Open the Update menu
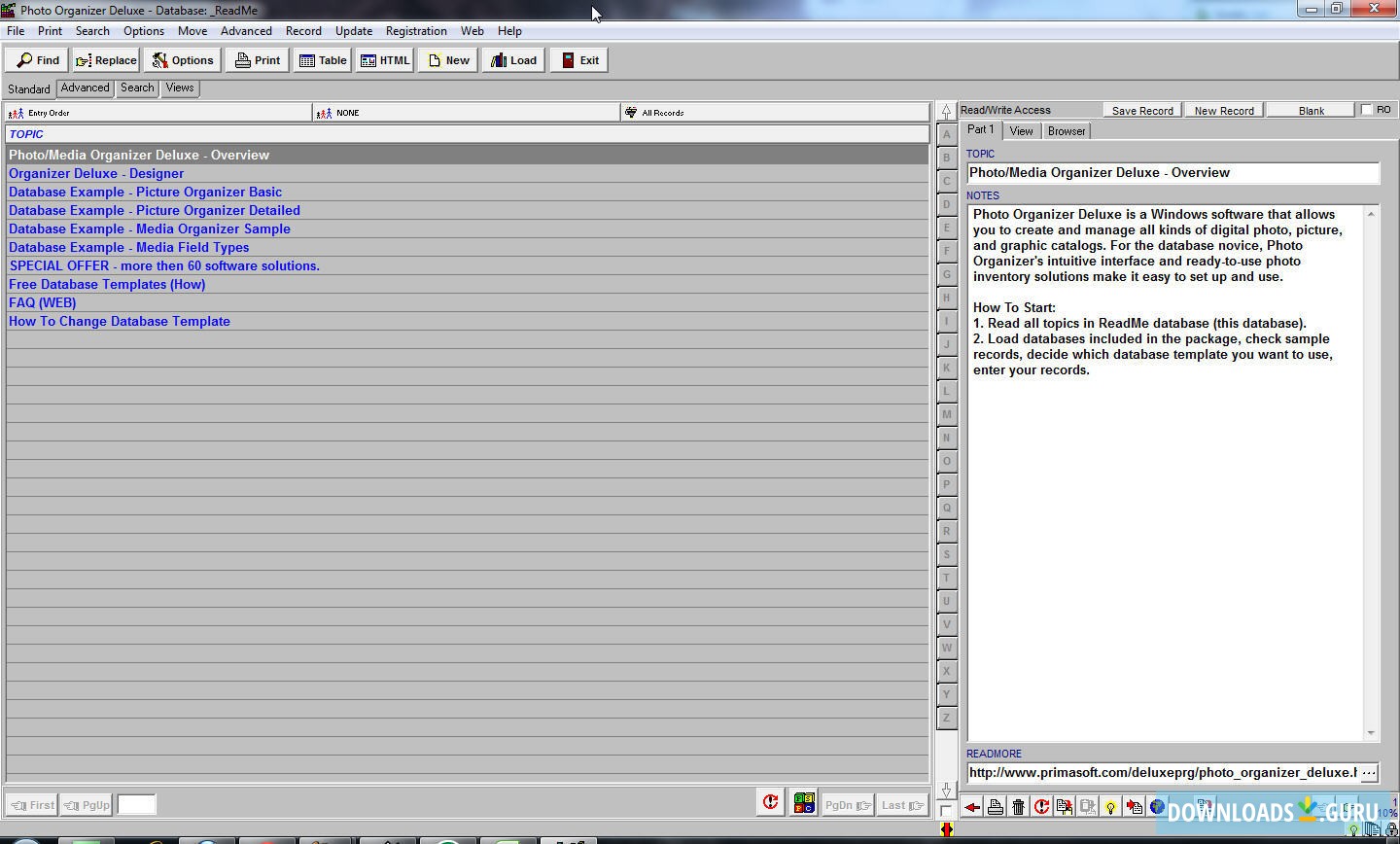The image size is (1400, 844). (x=354, y=31)
